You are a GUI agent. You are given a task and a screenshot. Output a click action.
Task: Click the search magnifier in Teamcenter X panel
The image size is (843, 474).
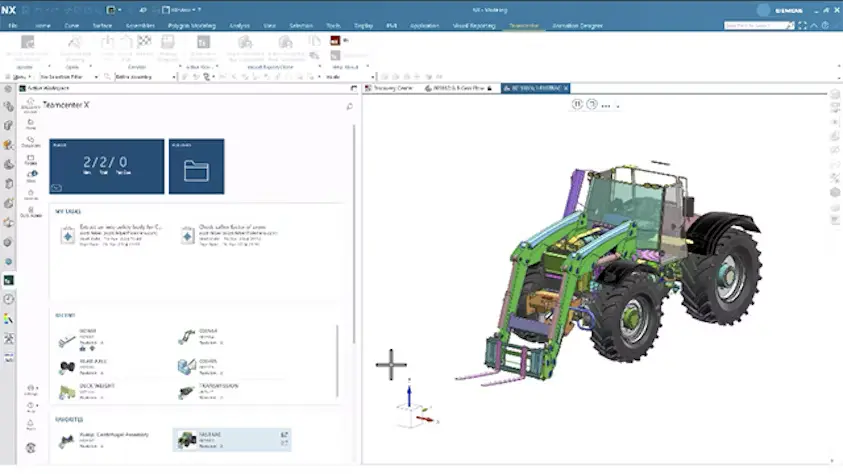pyautogui.click(x=350, y=105)
